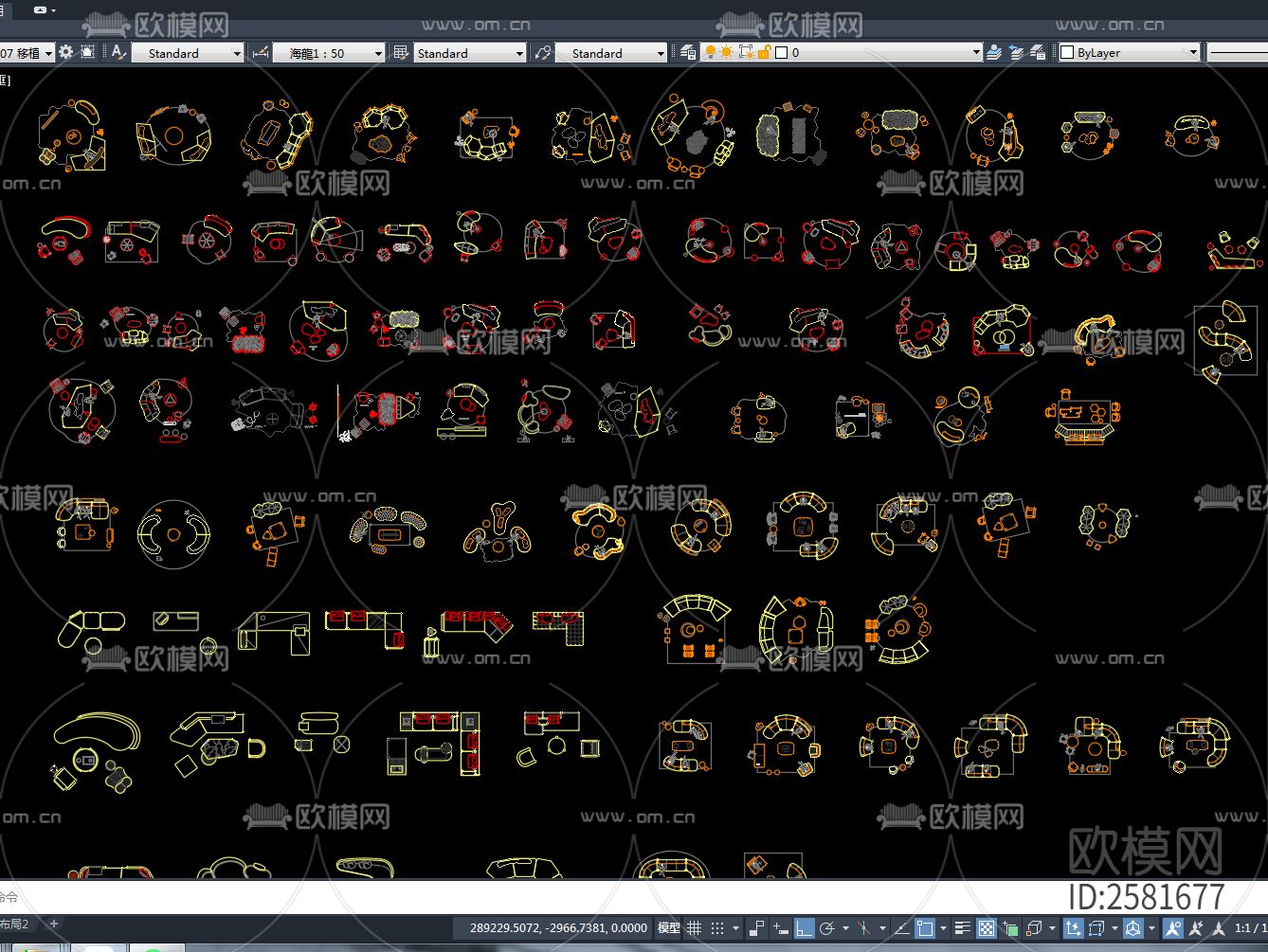Click the icon right of the workspace gear
The width and height of the screenshot is (1268, 952).
coord(87,53)
